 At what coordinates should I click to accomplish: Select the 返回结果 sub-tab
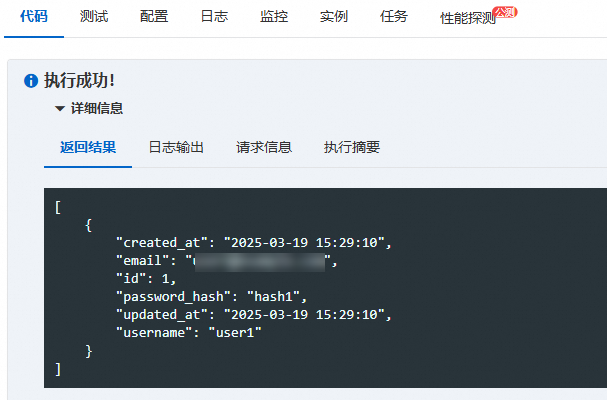coord(88,147)
